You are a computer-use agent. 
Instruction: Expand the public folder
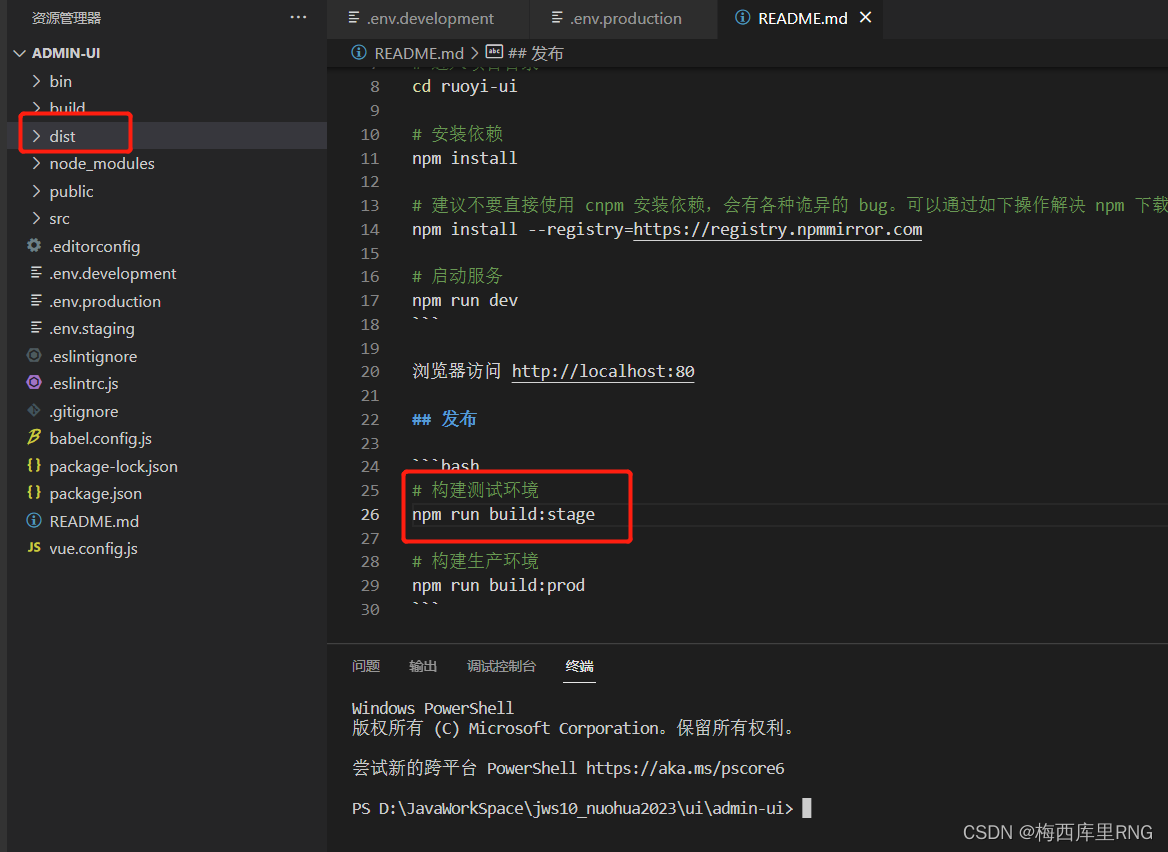pos(36,191)
